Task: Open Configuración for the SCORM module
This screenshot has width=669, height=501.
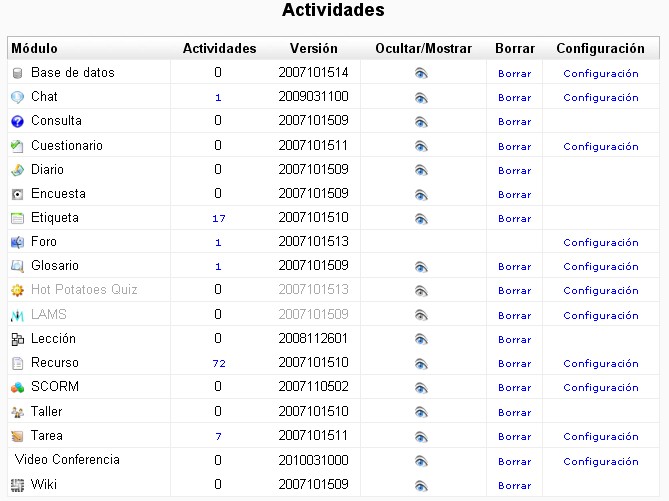Action: pyautogui.click(x=600, y=388)
